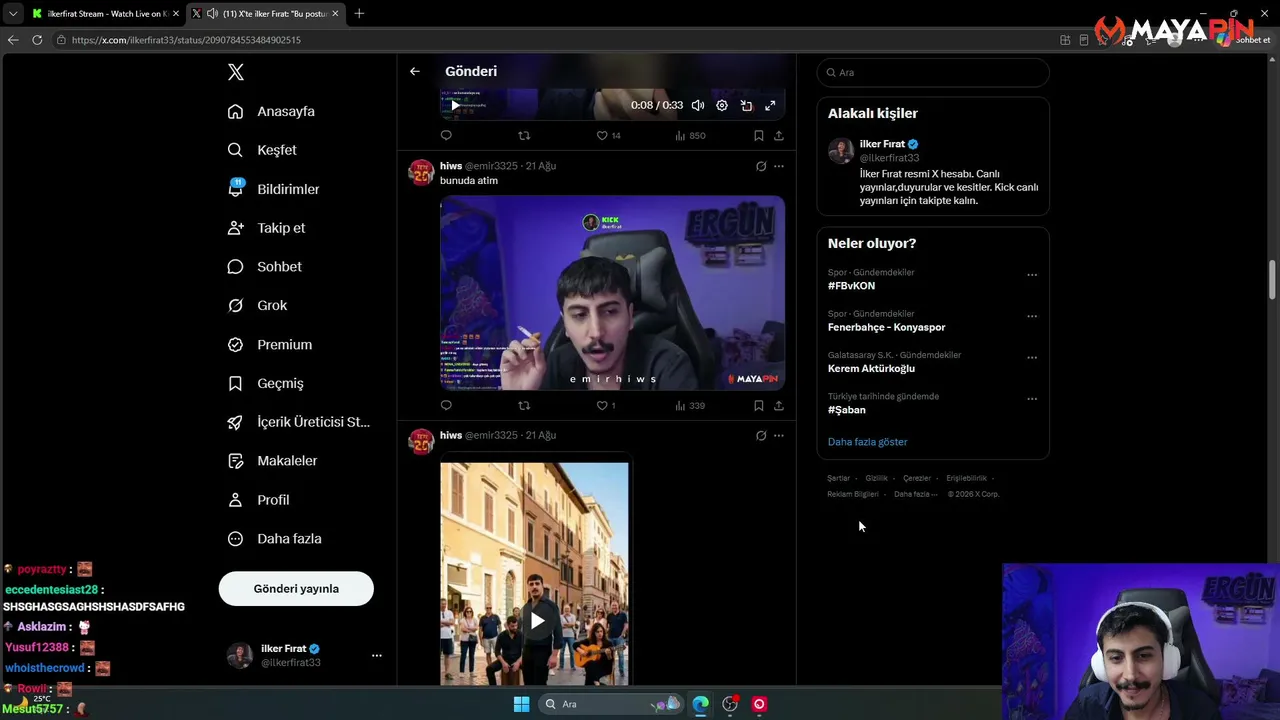Open Makaleler in the sidebar
Image resolution: width=1280 pixels, height=720 pixels.
(x=272, y=461)
